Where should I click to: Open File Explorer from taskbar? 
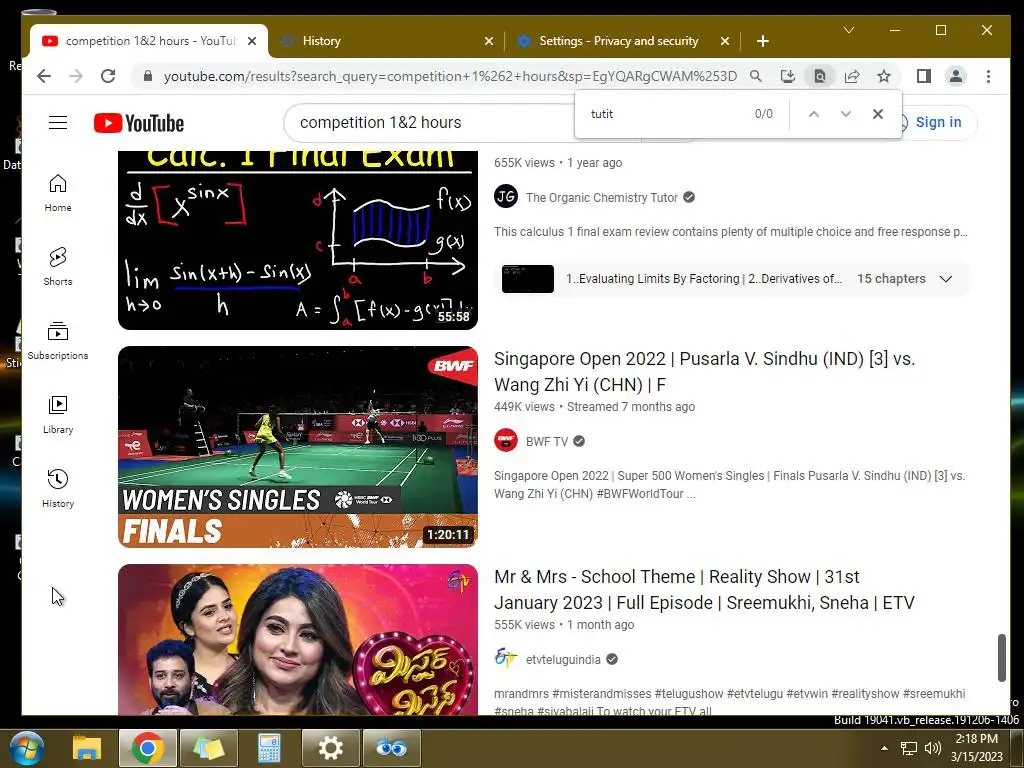click(87, 748)
